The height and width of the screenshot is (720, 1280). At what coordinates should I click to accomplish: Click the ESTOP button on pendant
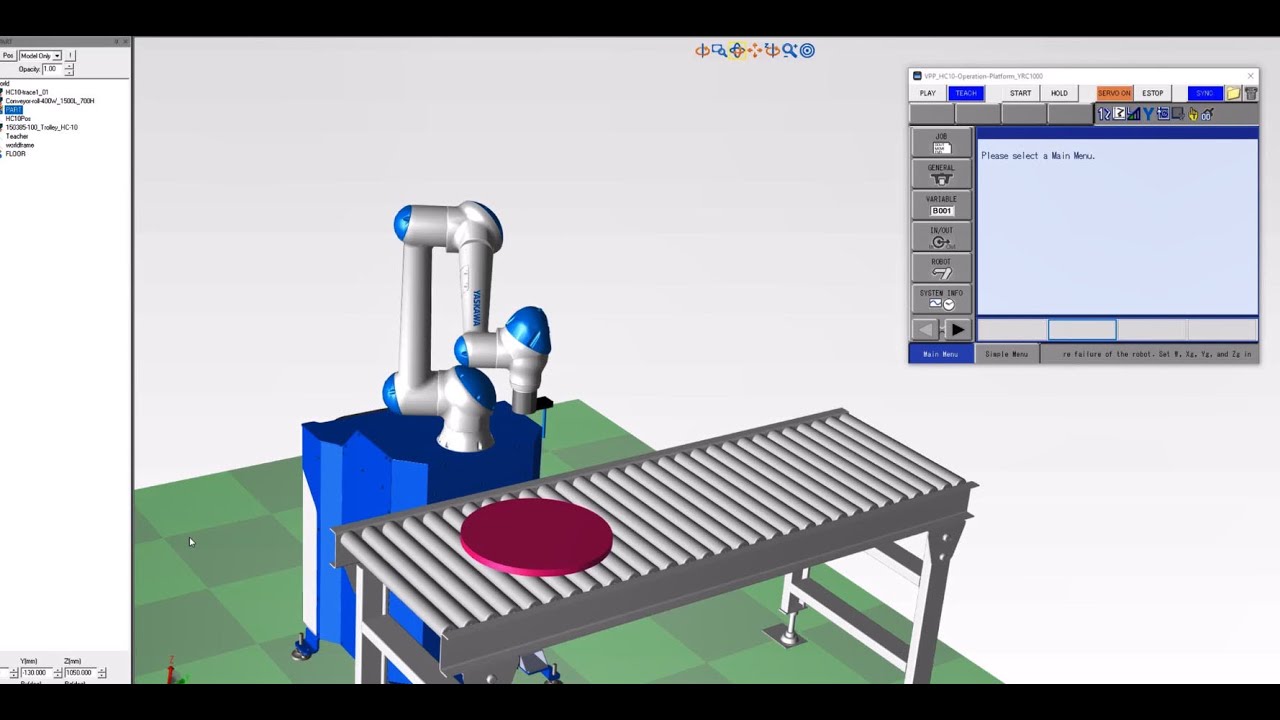(x=1153, y=93)
